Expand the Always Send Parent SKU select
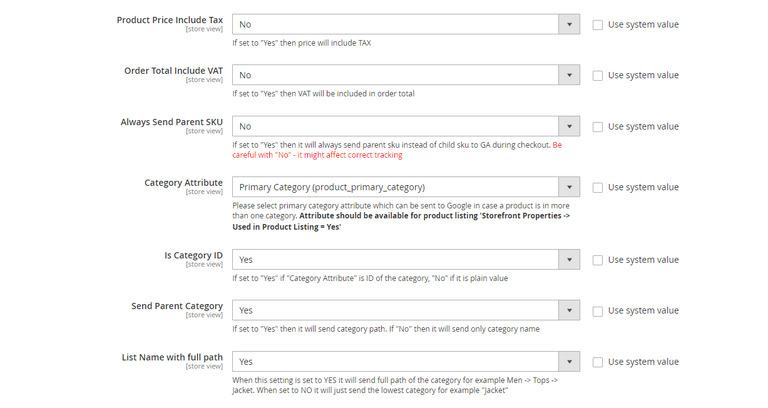 tap(405, 127)
